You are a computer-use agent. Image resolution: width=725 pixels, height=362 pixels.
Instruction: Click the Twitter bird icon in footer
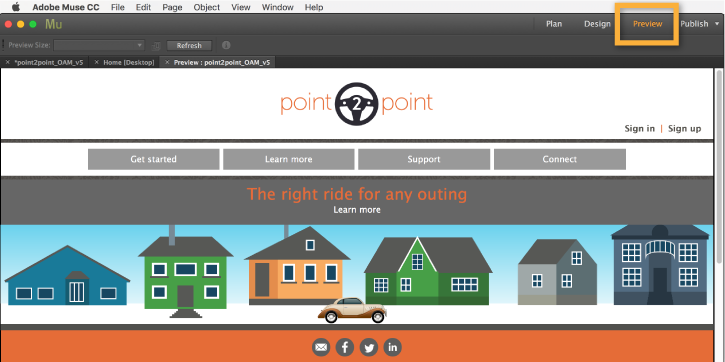pos(369,347)
